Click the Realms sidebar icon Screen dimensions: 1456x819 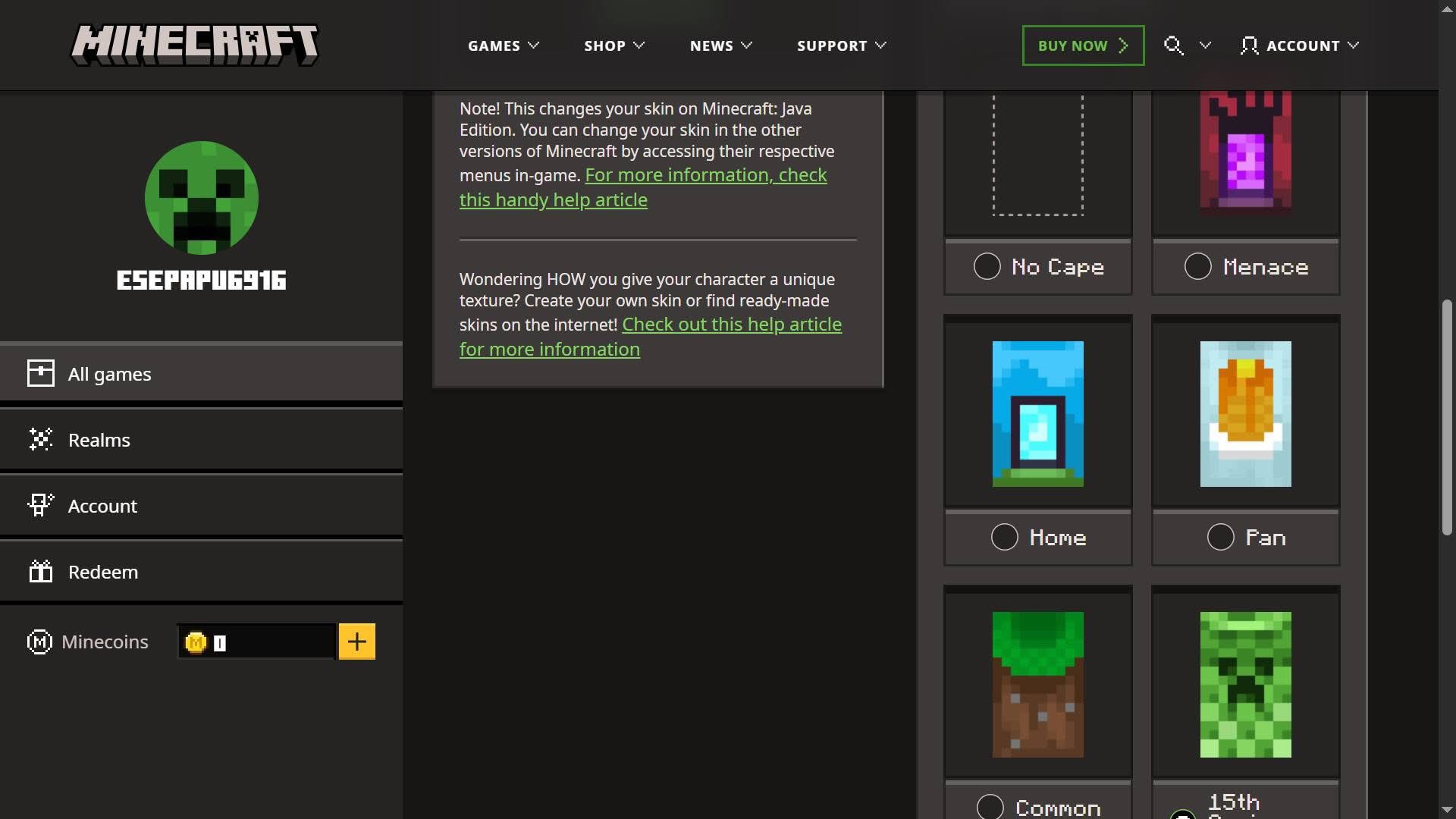(x=41, y=439)
